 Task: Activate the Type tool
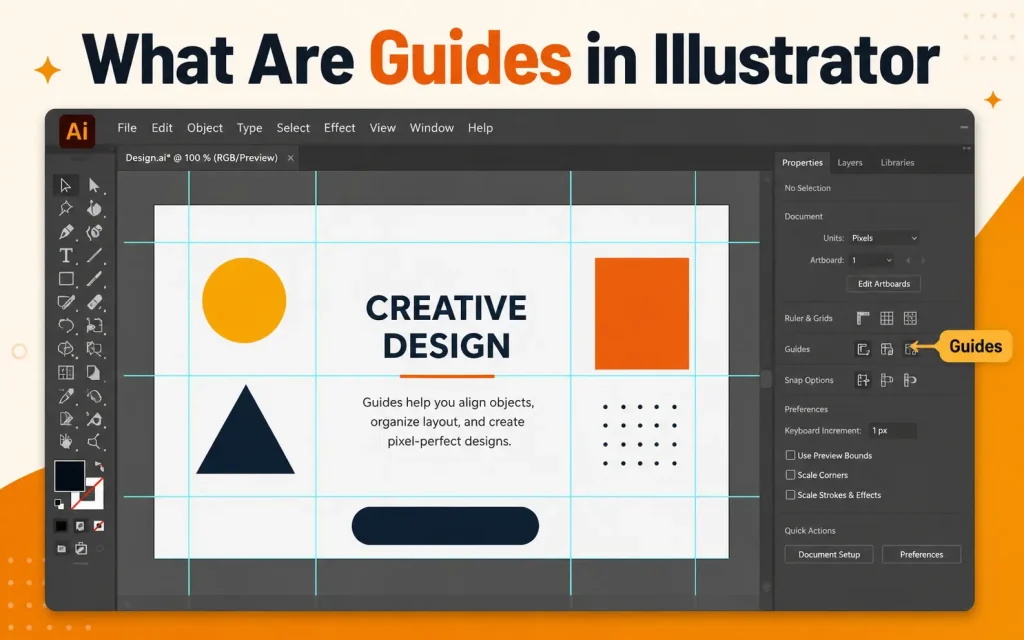point(65,255)
